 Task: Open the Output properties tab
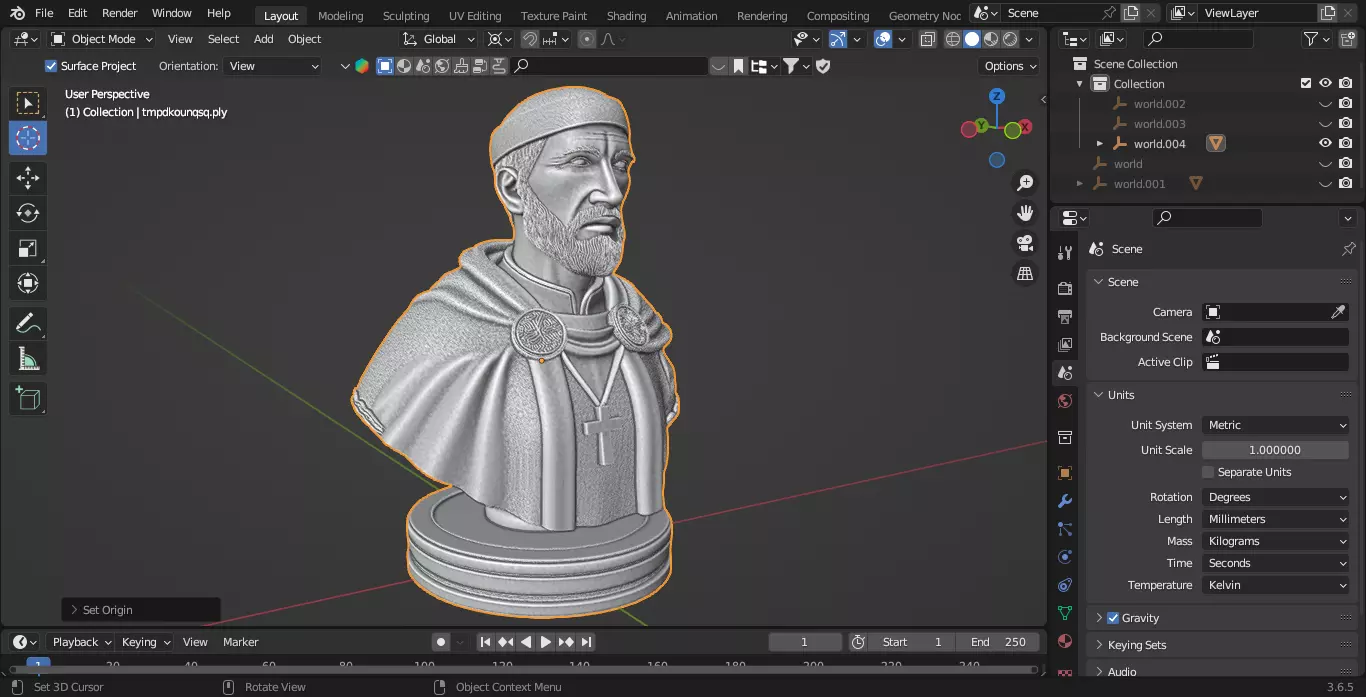(x=1065, y=316)
